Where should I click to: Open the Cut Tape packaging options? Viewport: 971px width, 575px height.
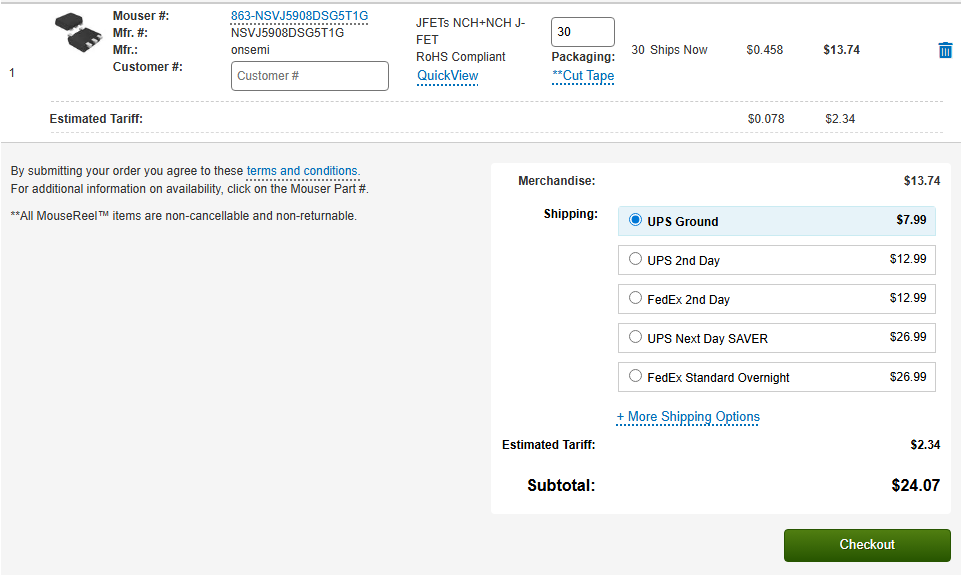[583, 76]
